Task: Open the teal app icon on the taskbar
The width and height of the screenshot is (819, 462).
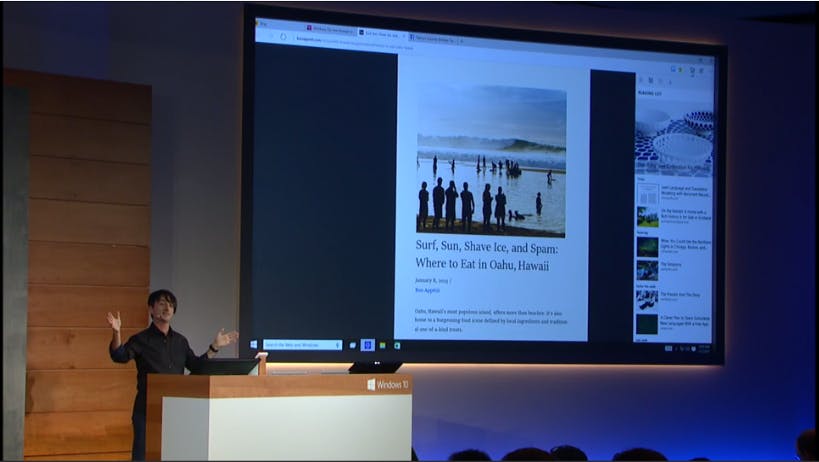Action: click(x=397, y=346)
